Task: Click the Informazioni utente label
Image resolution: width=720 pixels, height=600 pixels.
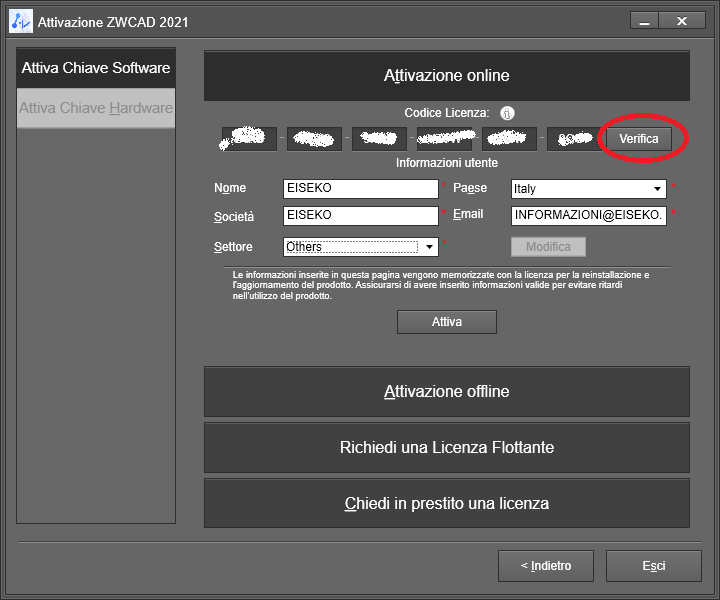Action: pyautogui.click(x=447, y=163)
